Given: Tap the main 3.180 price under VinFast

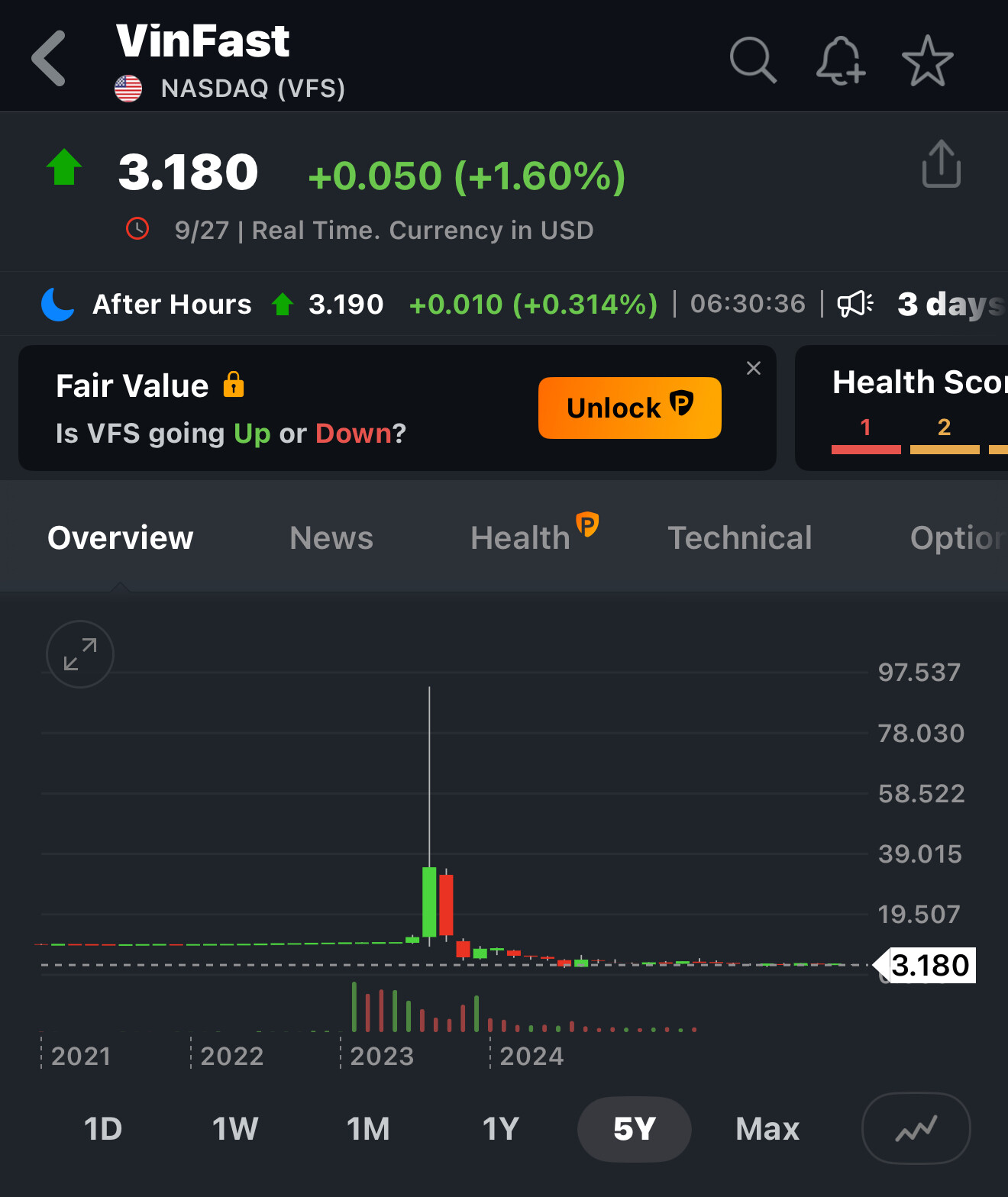Looking at the screenshot, I should point(188,172).
